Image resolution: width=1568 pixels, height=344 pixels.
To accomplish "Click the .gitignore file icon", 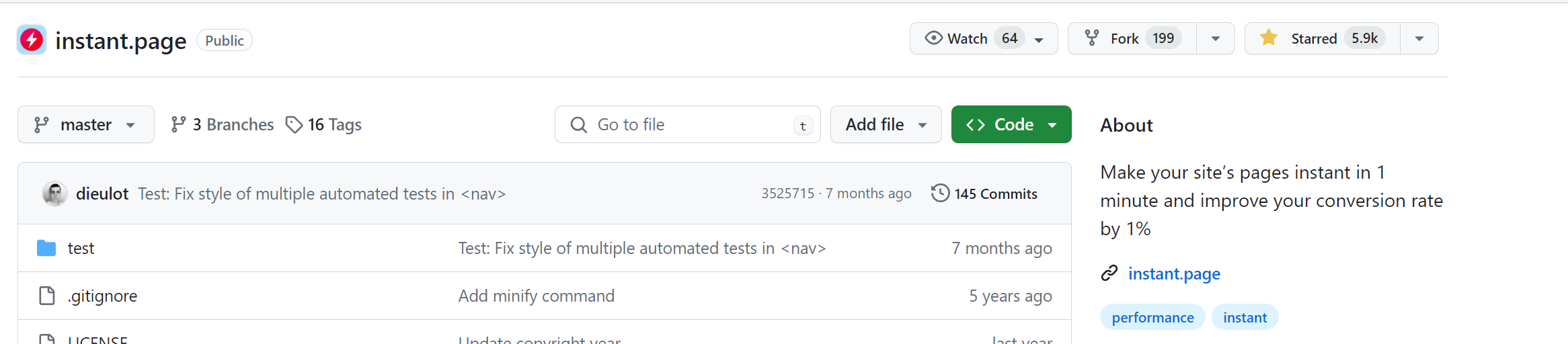I will (46, 296).
